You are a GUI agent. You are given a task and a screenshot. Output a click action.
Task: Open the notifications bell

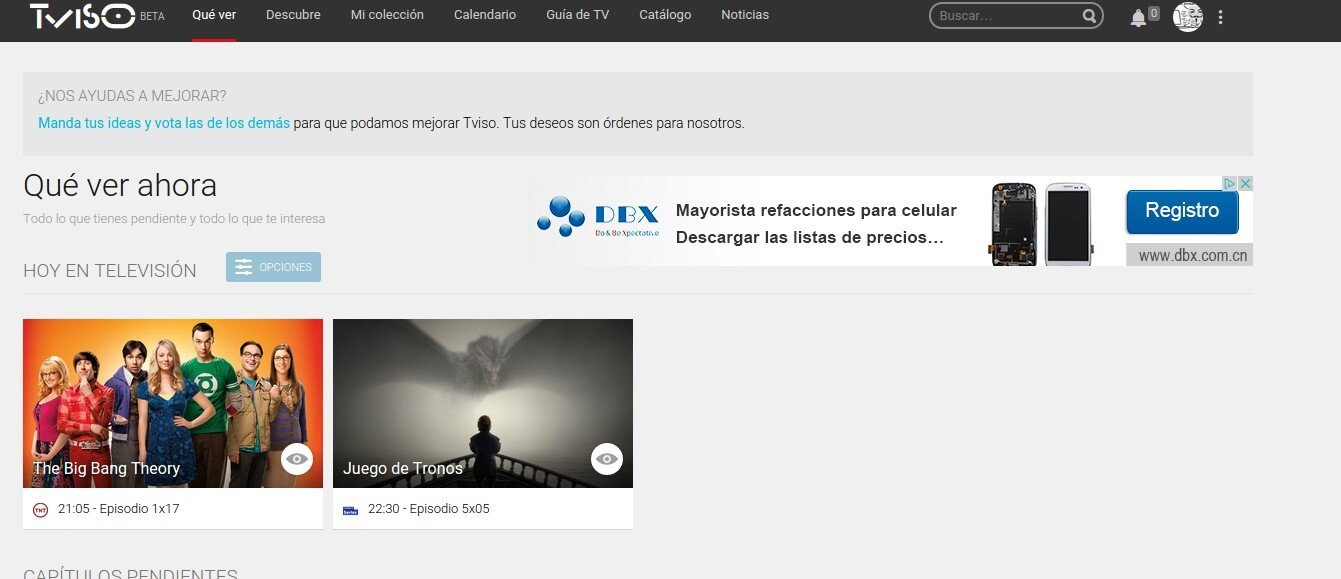[1138, 18]
